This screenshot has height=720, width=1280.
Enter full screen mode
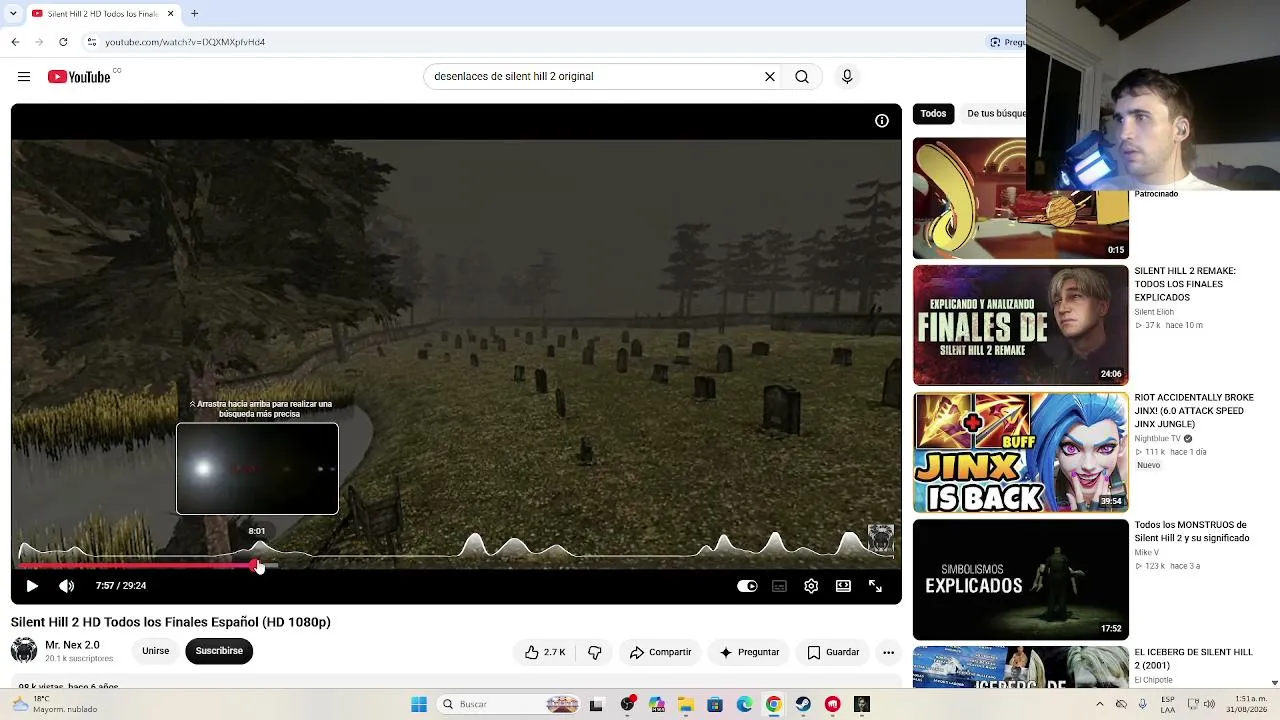coord(875,586)
